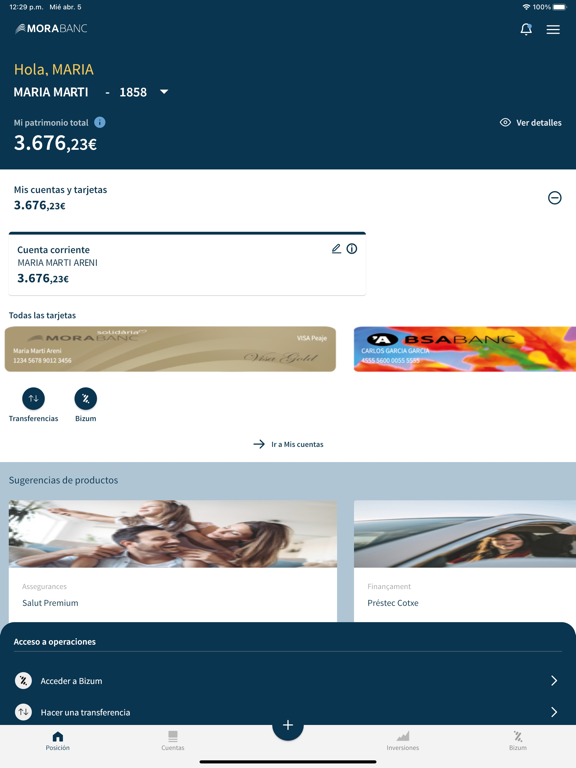Edit Cuenta corriente name with pencil icon
576x768 pixels.
point(336,249)
